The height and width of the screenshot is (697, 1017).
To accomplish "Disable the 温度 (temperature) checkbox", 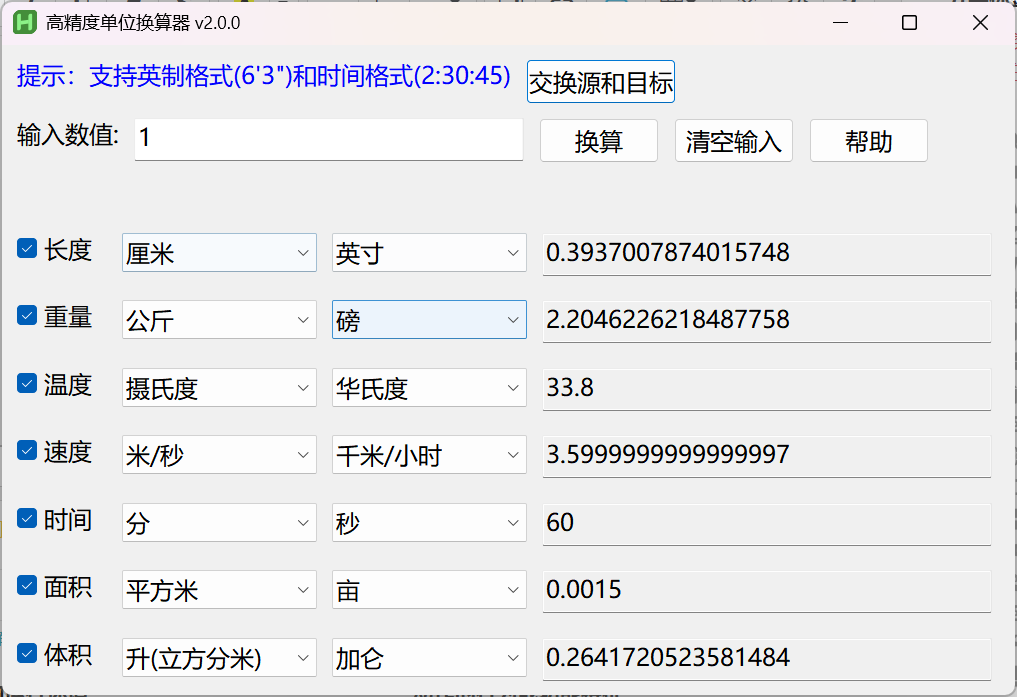I will [28, 384].
